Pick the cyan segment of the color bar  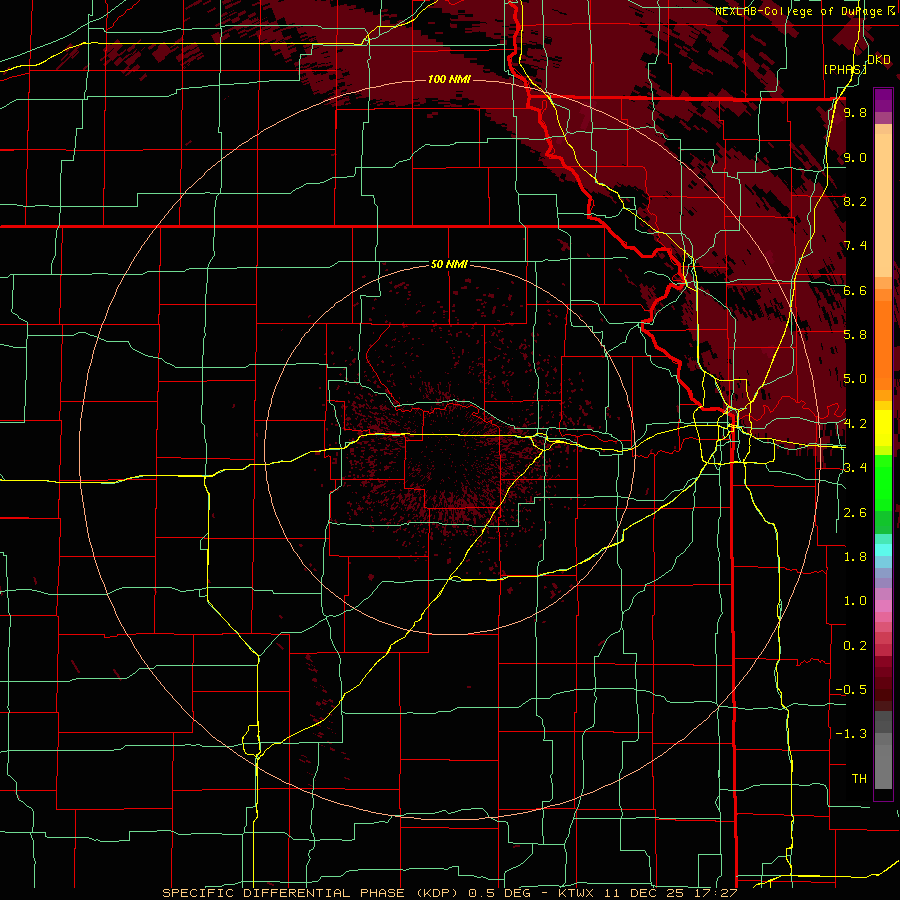coord(883,550)
